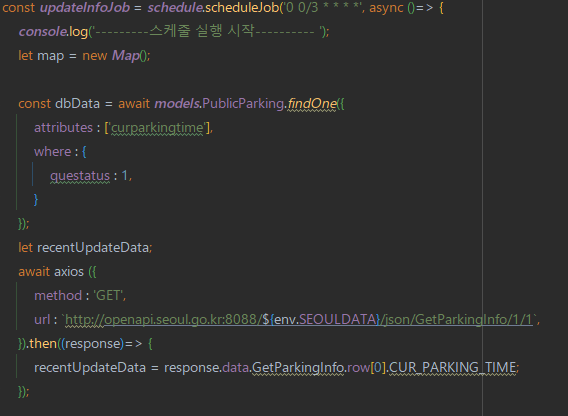Click the findOne method call

(312, 104)
